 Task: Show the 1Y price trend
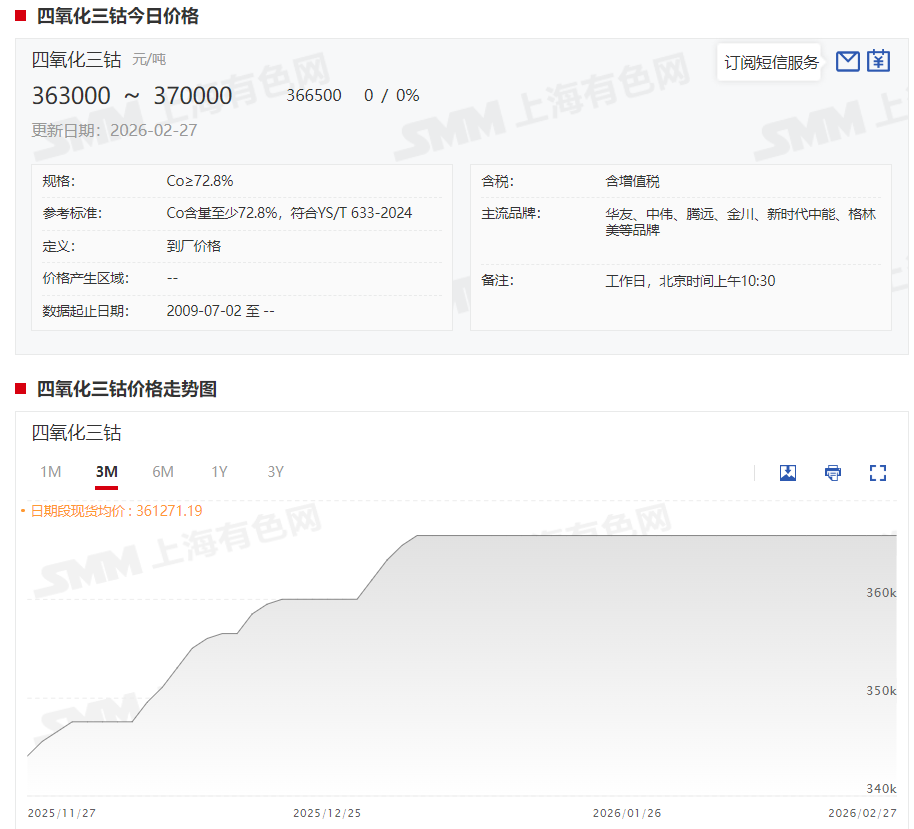[219, 472]
